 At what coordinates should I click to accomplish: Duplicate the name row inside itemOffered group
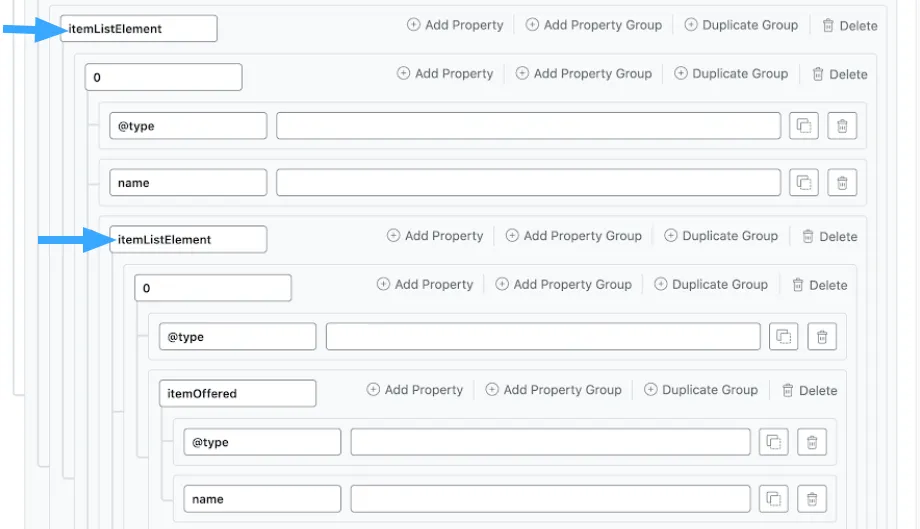pyautogui.click(x=773, y=499)
